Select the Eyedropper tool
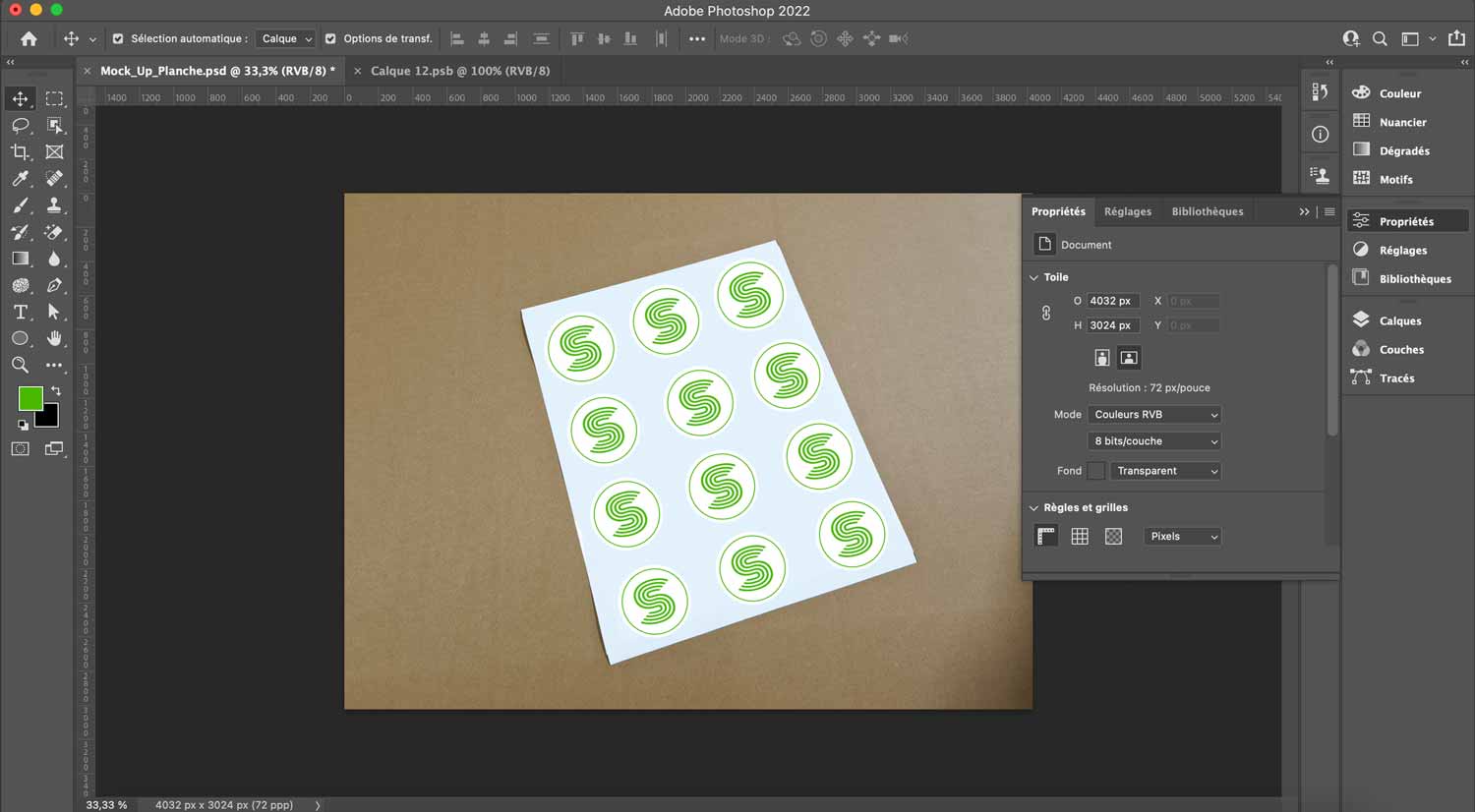 (20, 178)
